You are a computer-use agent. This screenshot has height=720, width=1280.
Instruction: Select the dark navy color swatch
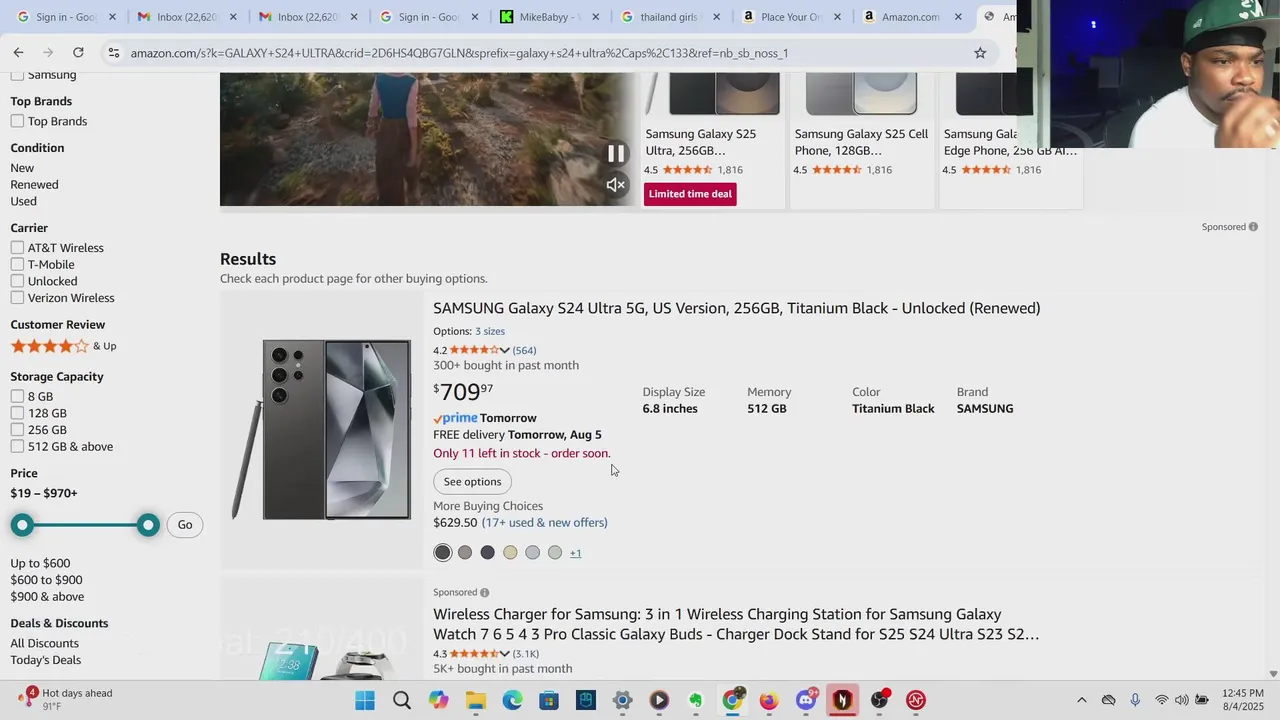487,553
